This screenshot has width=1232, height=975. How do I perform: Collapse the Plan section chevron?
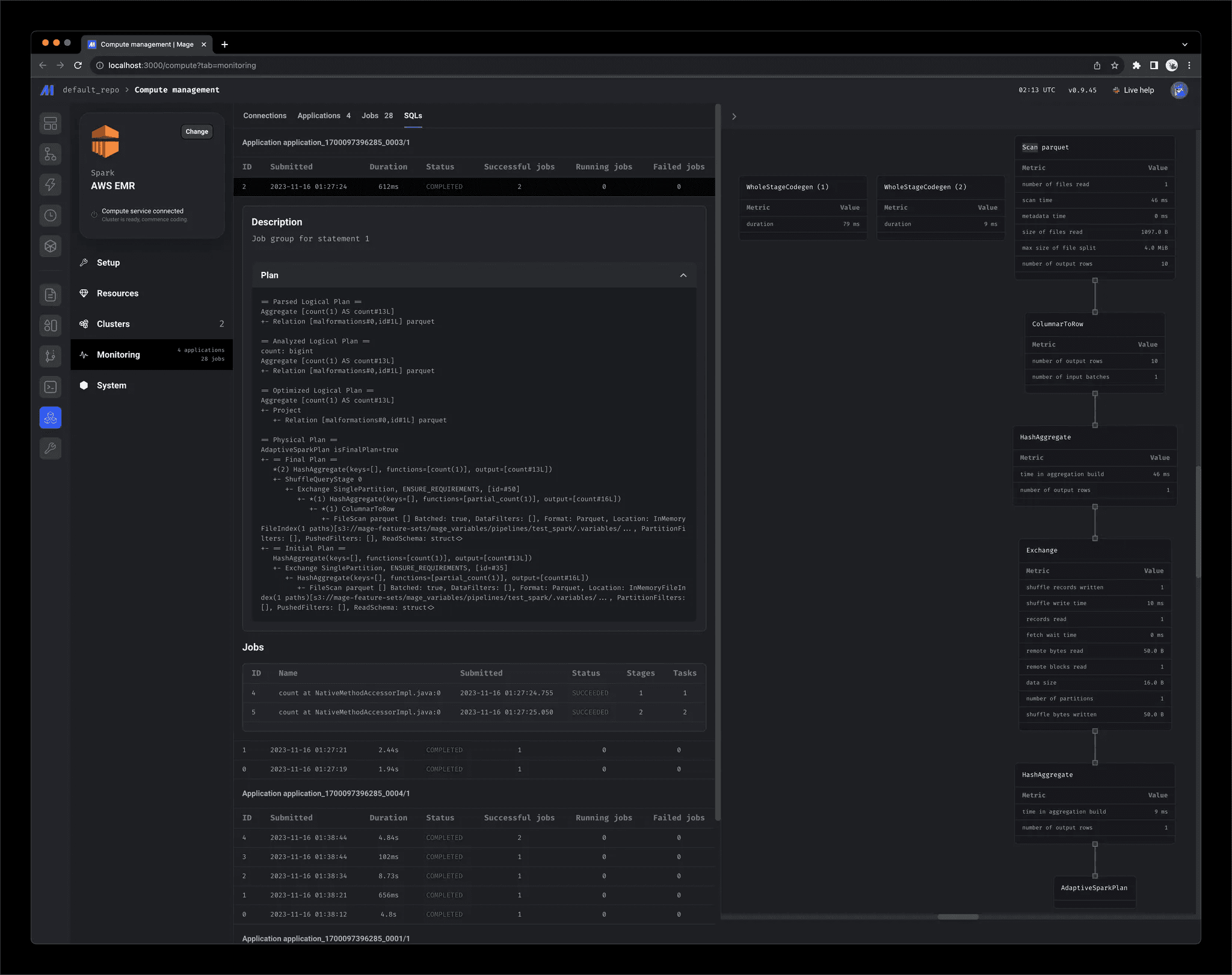(x=683, y=275)
